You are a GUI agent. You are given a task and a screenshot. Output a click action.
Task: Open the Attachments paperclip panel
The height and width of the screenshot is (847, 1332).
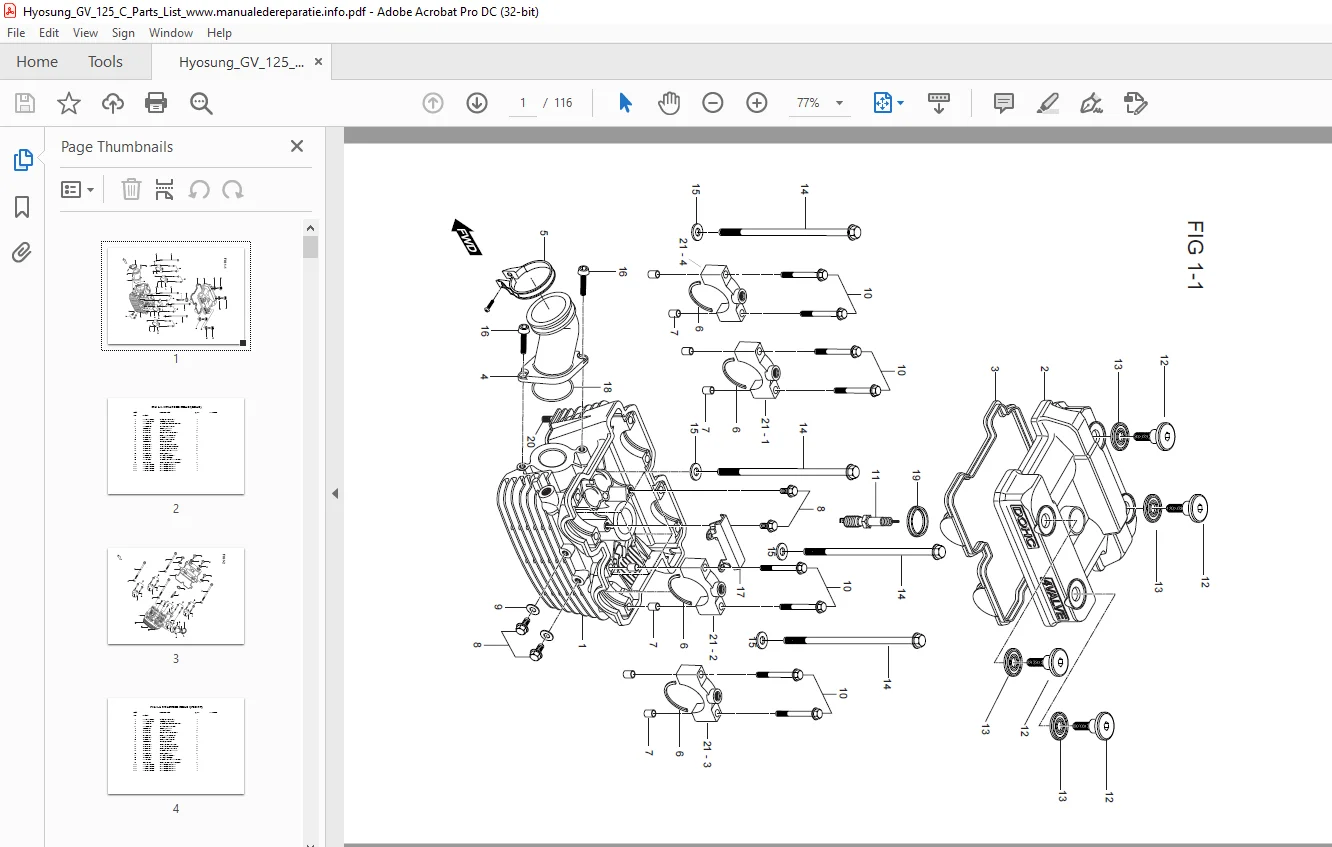click(x=22, y=253)
